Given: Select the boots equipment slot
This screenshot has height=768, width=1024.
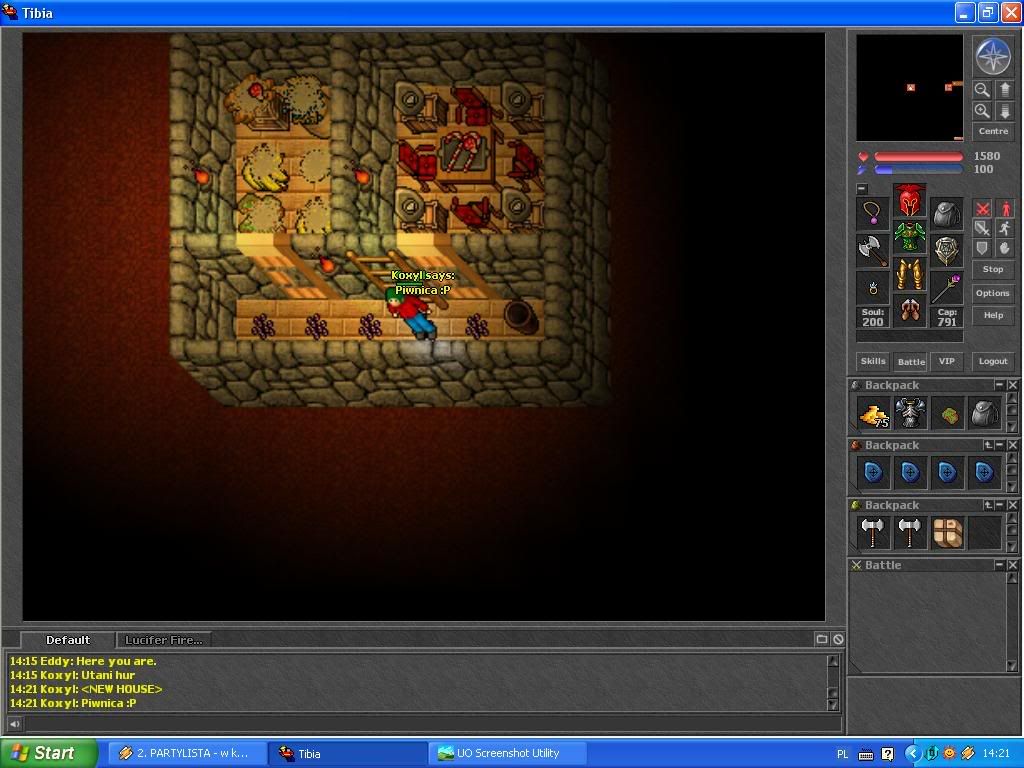Looking at the screenshot, I should coord(910,312).
